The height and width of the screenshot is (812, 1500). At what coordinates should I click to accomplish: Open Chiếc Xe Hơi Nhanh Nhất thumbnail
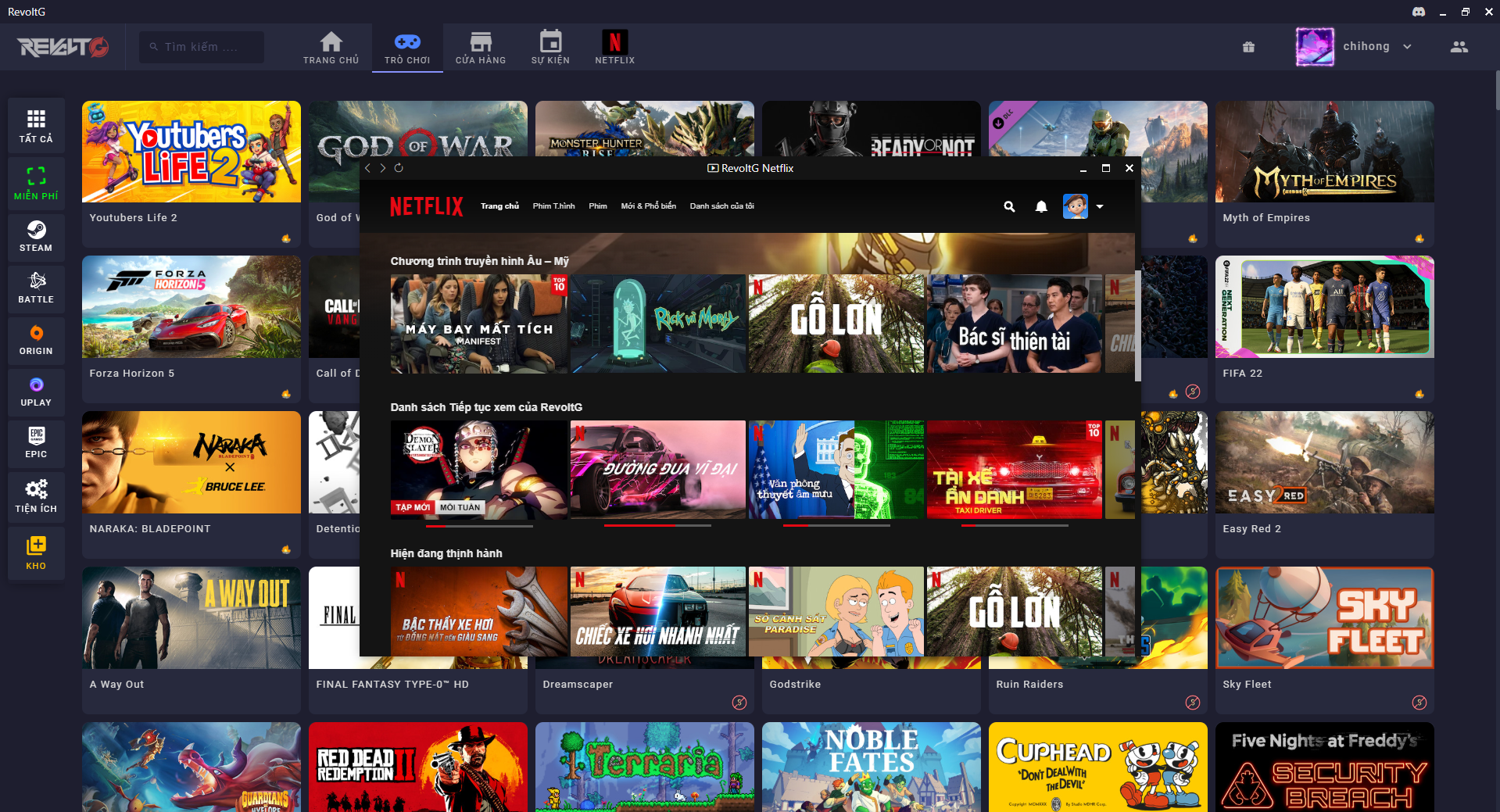(658, 611)
